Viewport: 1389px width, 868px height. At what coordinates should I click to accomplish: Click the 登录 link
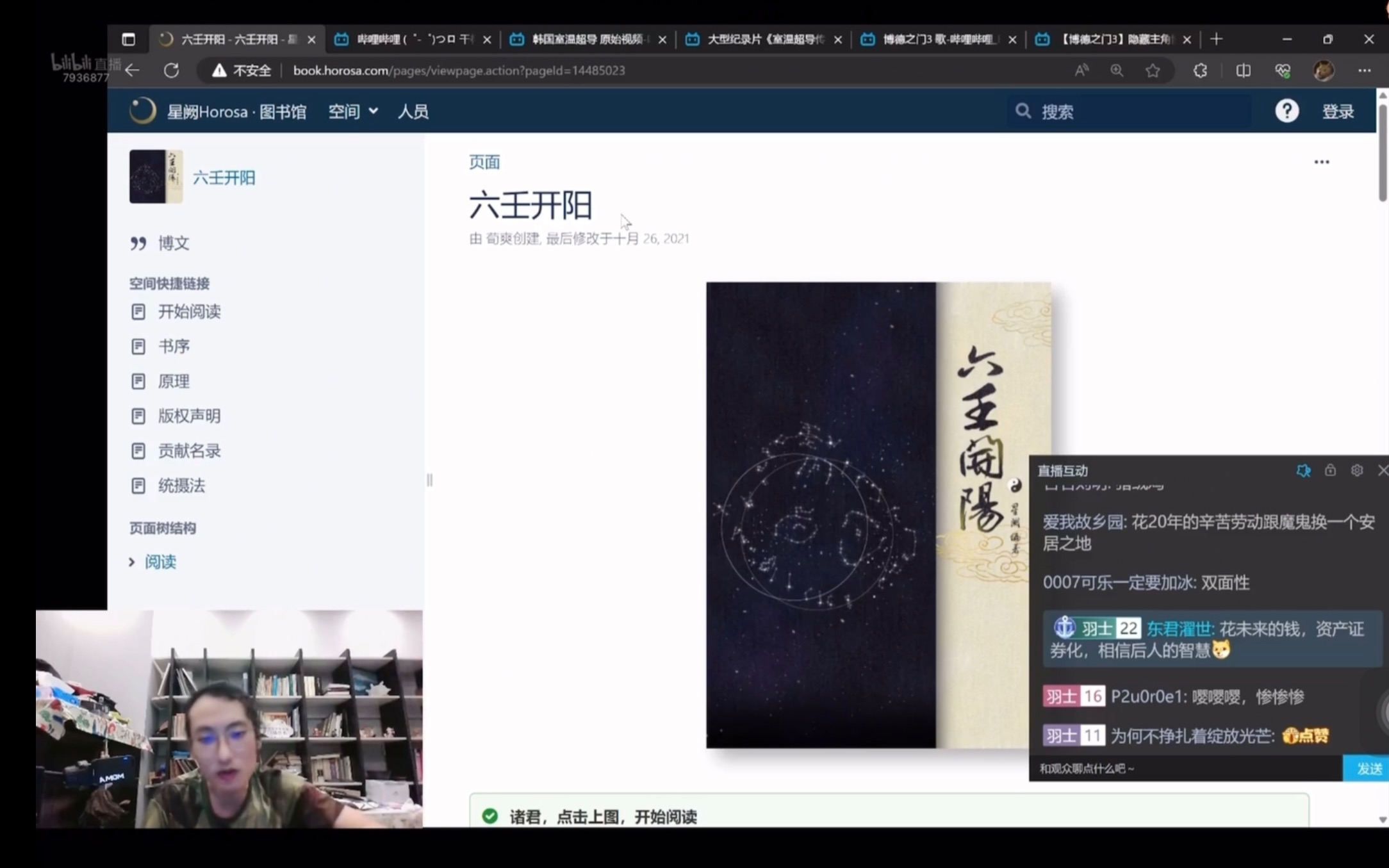click(x=1338, y=111)
